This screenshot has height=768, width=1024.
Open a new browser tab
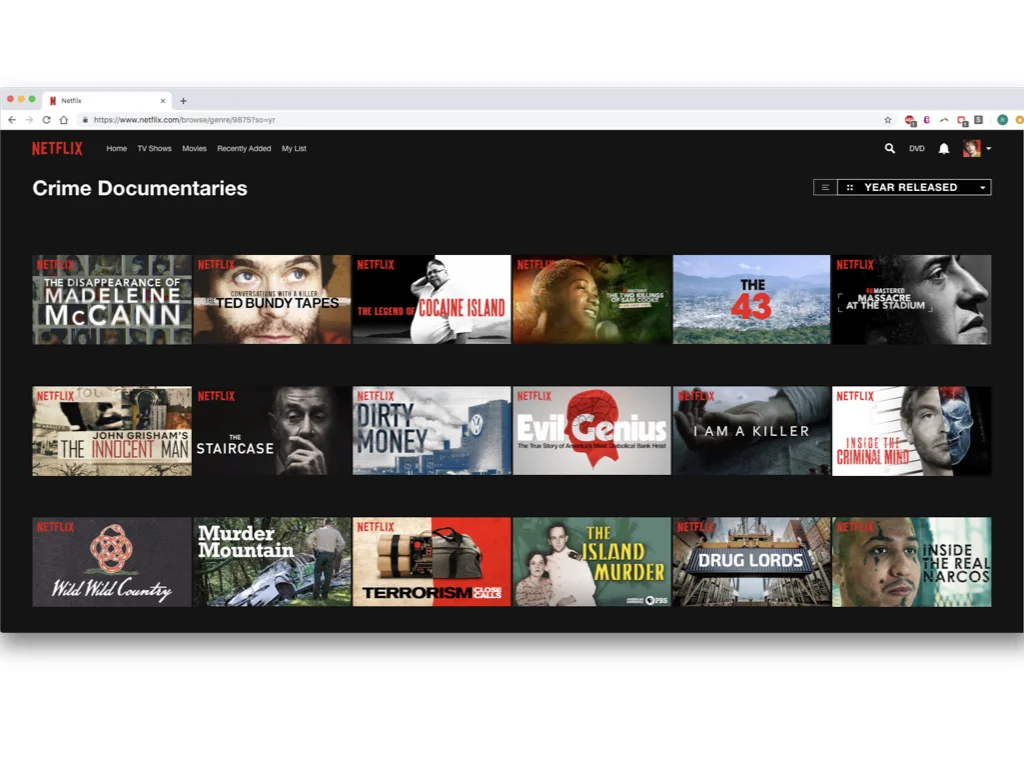coord(184,101)
